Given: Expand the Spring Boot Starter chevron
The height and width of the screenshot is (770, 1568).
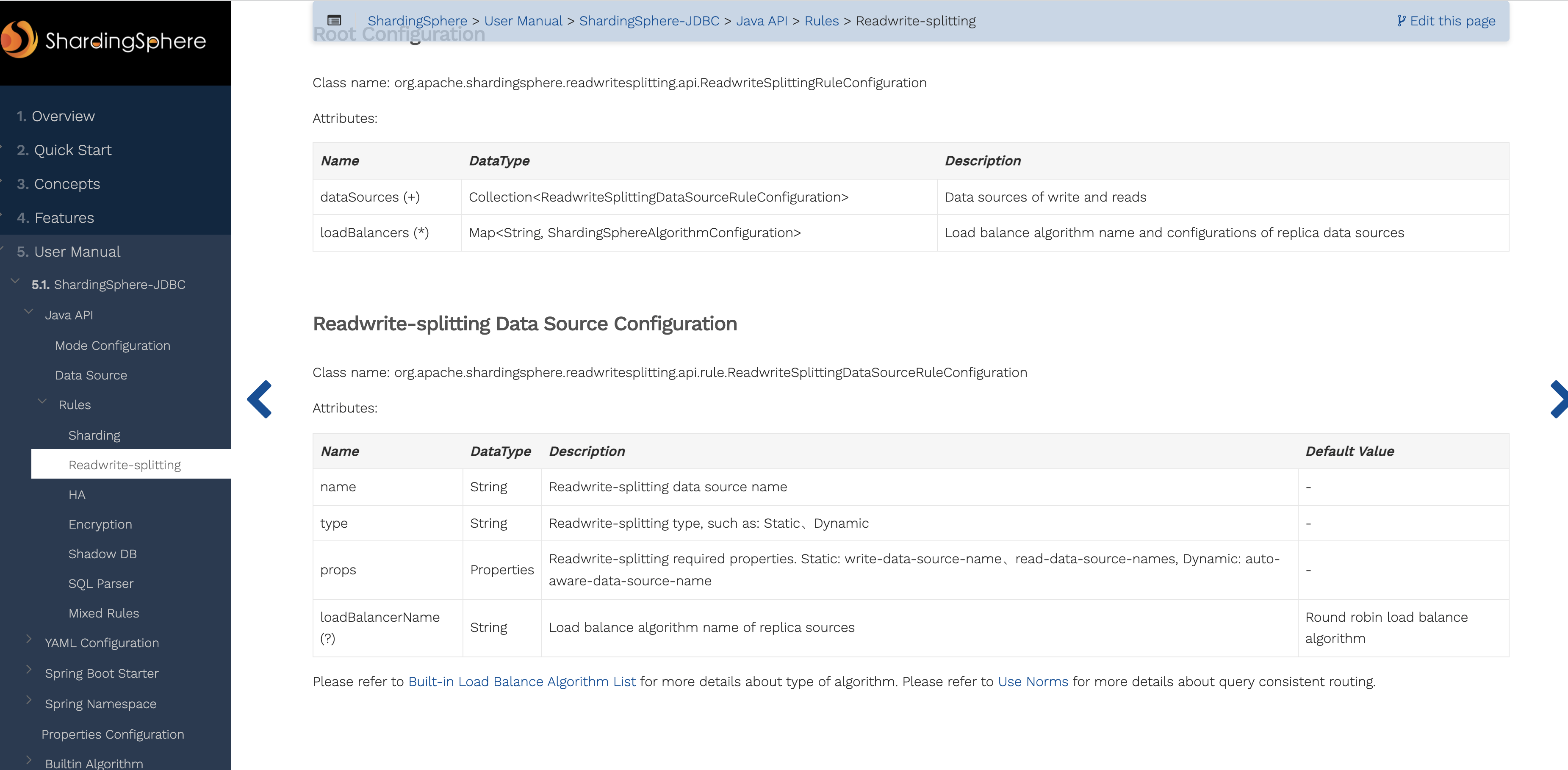Looking at the screenshot, I should tap(29, 669).
